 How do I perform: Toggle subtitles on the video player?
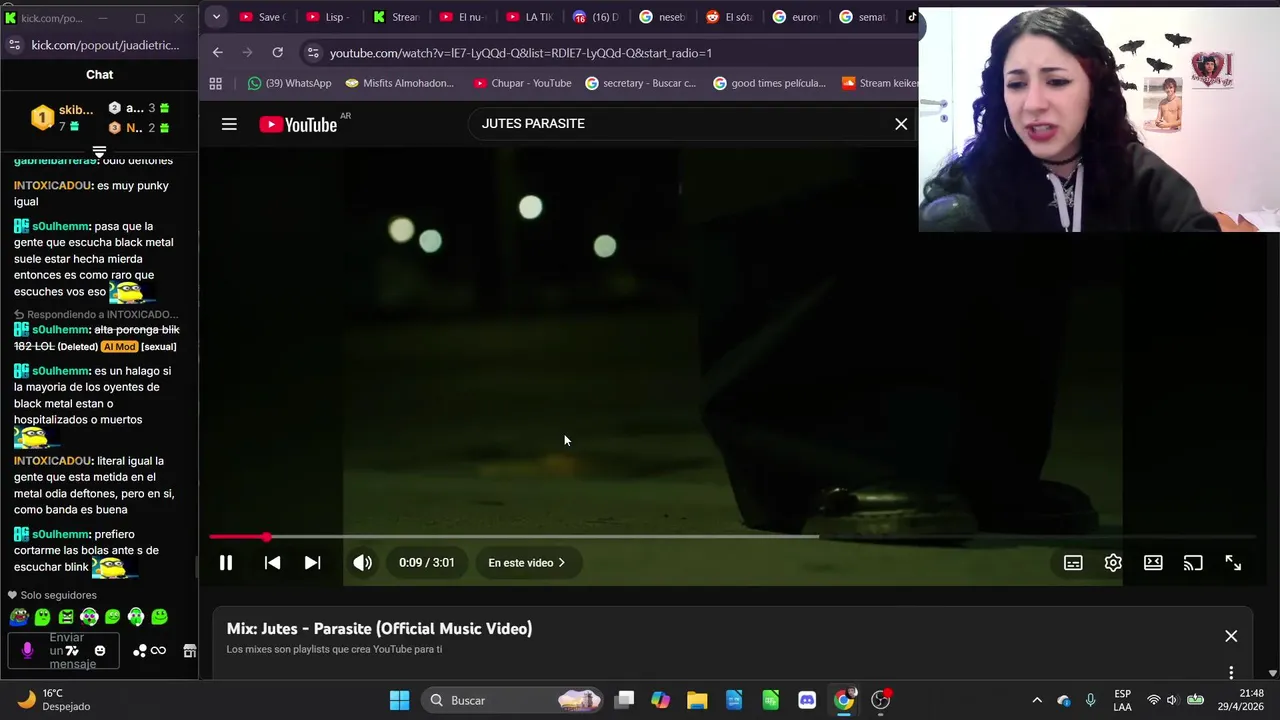1073,563
